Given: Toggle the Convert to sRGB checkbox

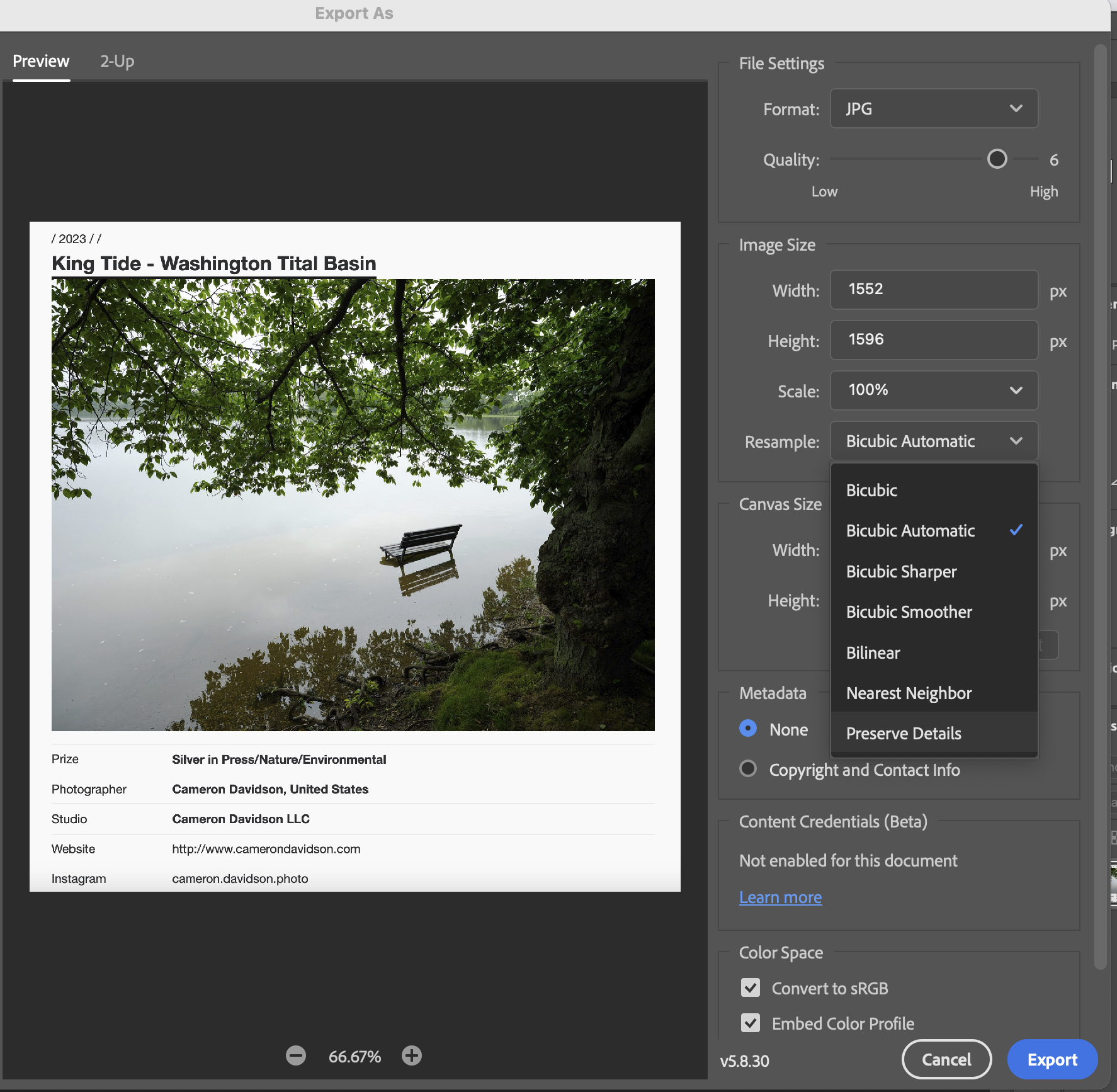Looking at the screenshot, I should pyautogui.click(x=751, y=987).
